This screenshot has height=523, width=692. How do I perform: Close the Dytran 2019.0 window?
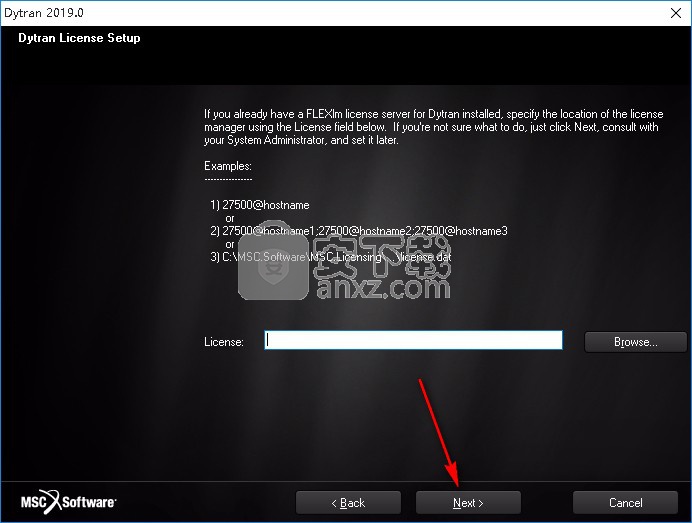coord(676,13)
